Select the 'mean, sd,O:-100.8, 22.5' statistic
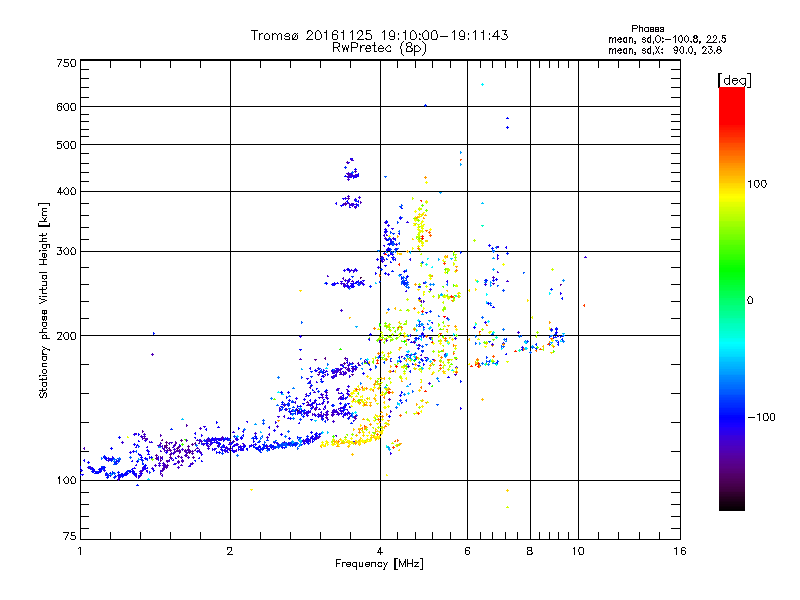 [x=667, y=39]
